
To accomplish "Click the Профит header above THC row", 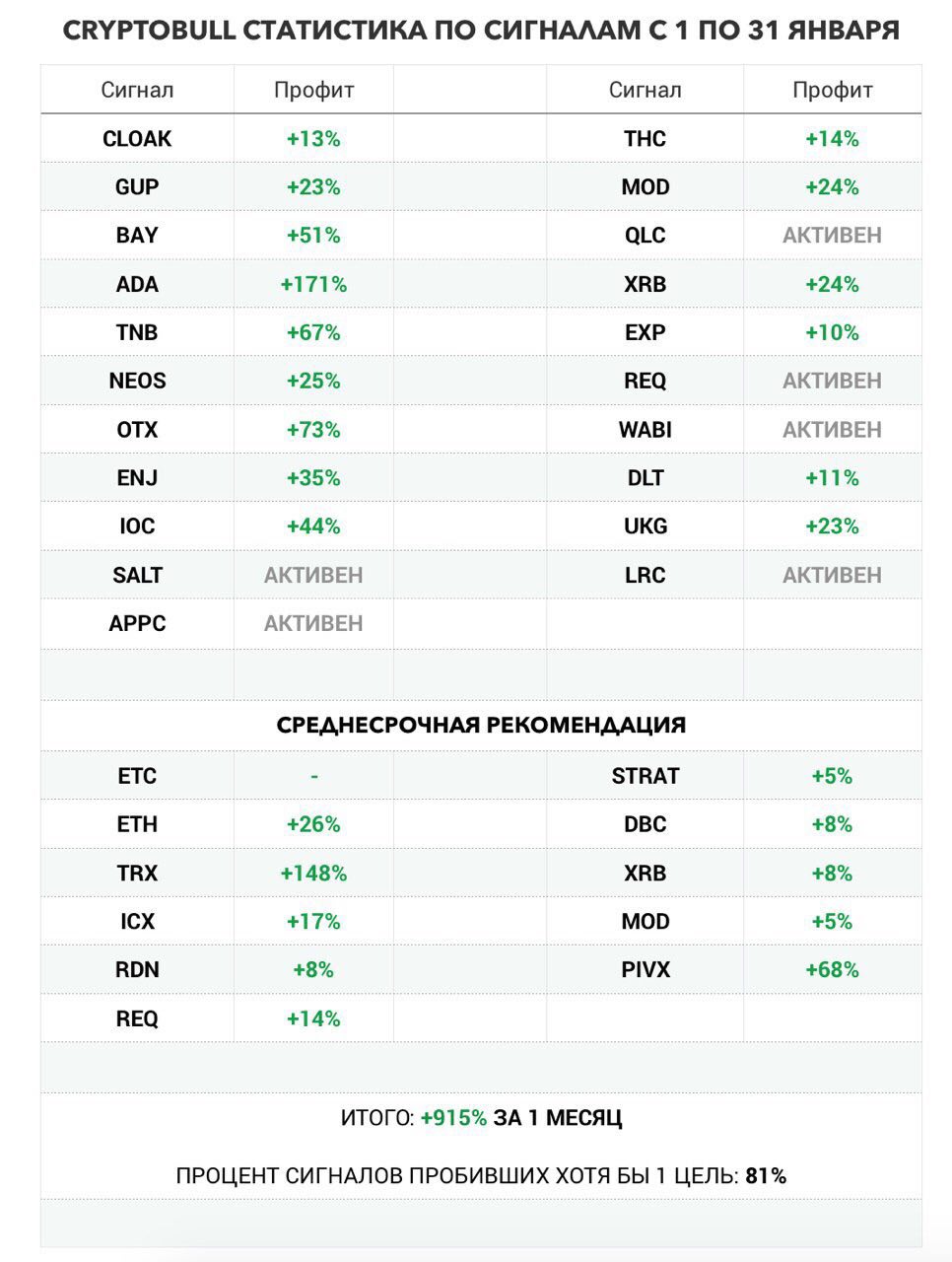I will [x=833, y=90].
